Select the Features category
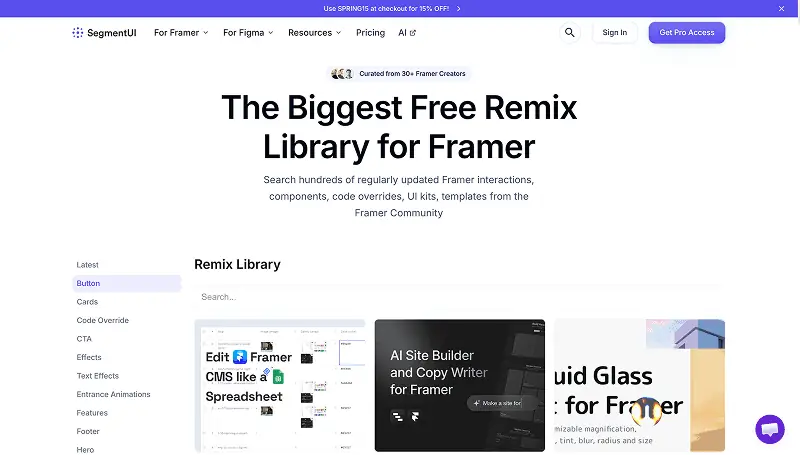 click(x=127, y=413)
